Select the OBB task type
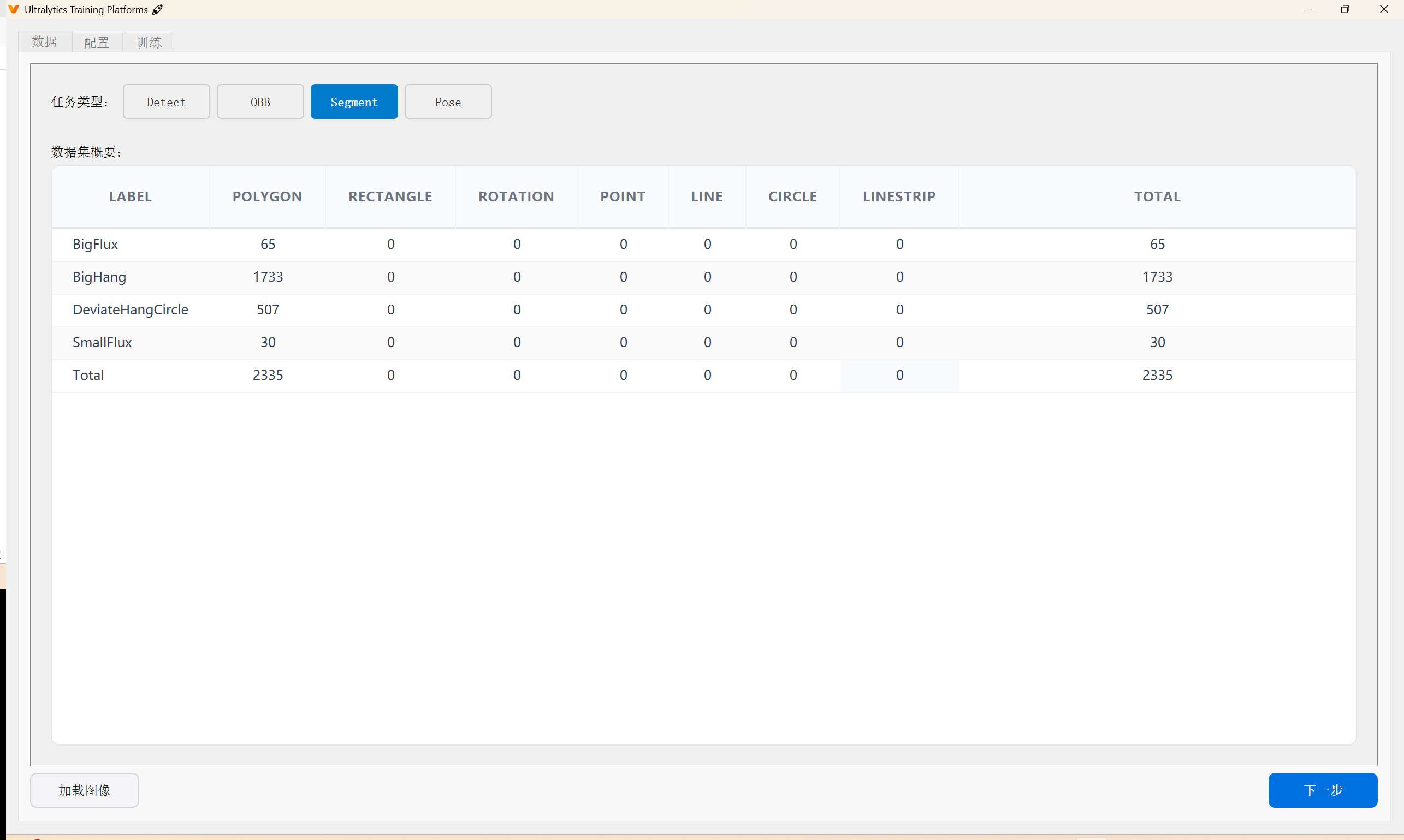The width and height of the screenshot is (1404, 840). (260, 102)
